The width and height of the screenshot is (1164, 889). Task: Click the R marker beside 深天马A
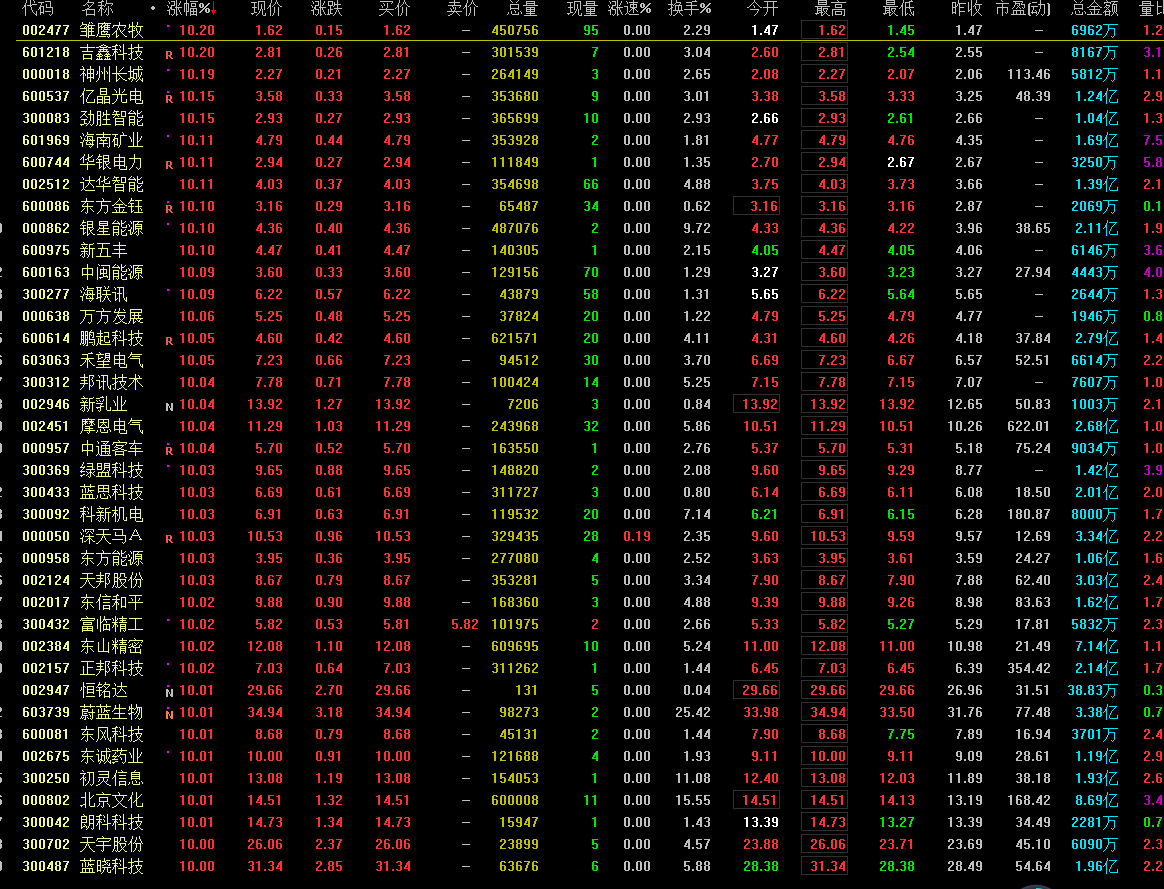169,538
